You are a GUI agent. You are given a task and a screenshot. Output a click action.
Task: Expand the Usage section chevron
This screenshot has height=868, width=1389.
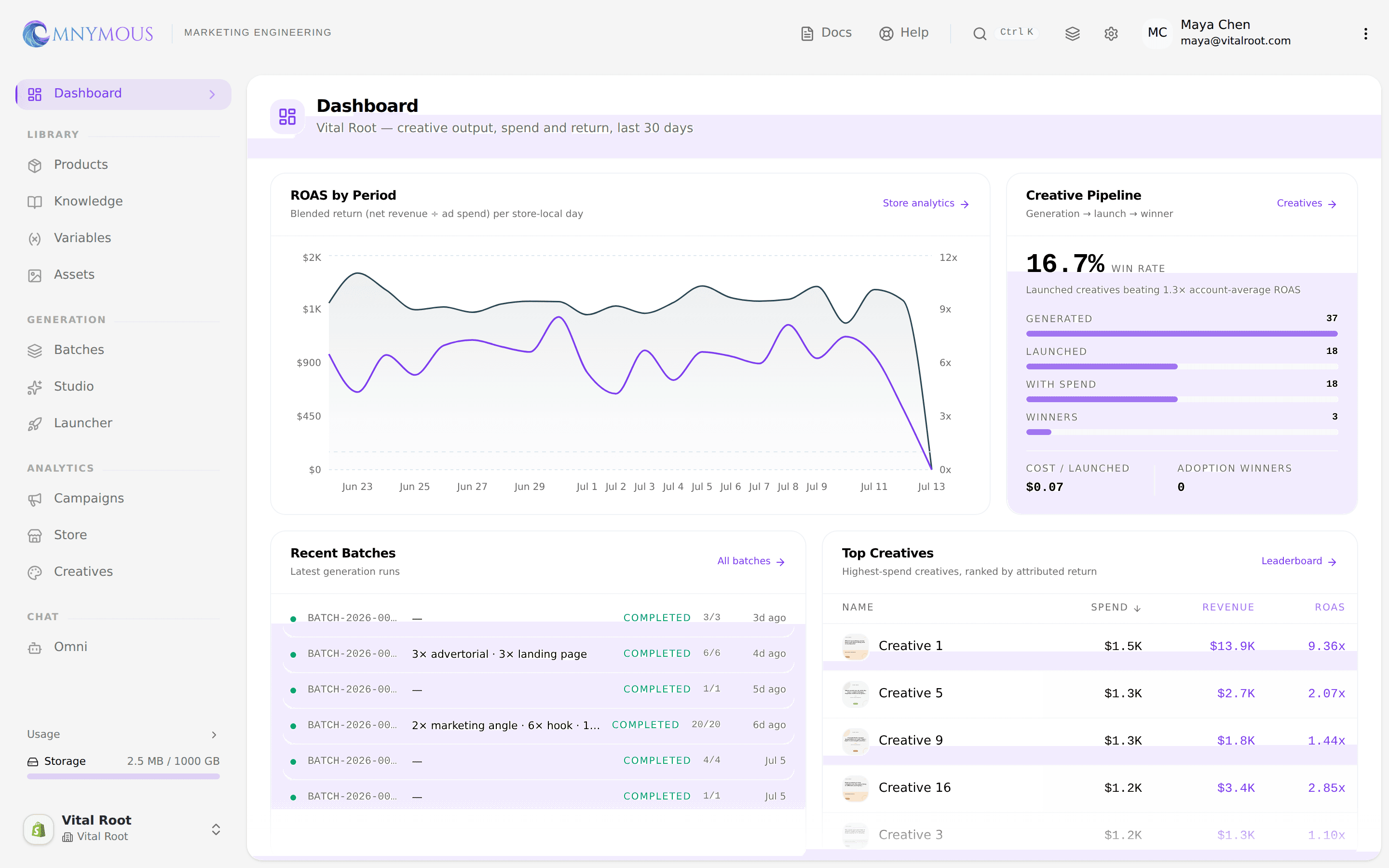click(x=214, y=735)
